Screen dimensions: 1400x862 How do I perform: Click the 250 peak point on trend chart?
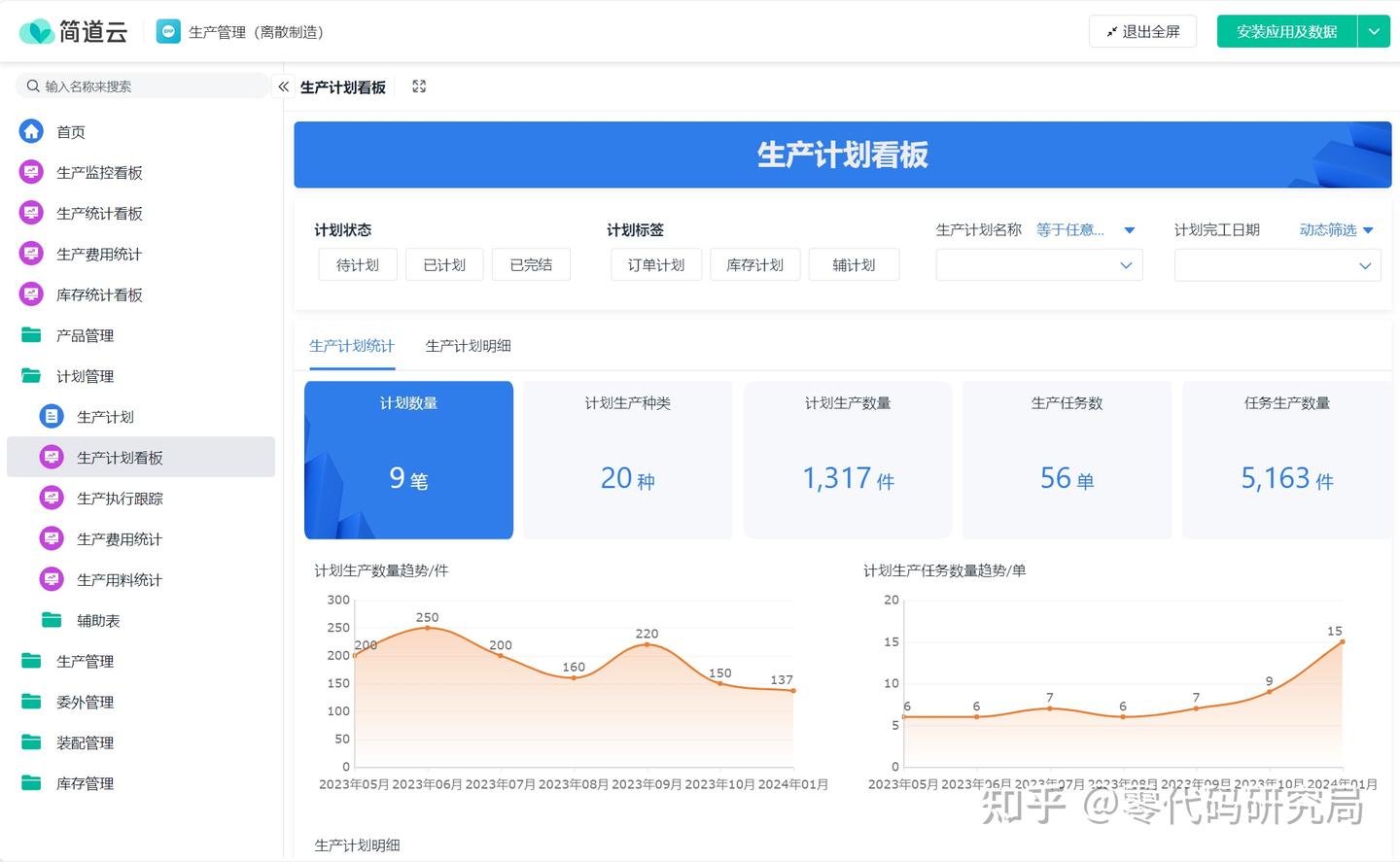pyautogui.click(x=427, y=628)
